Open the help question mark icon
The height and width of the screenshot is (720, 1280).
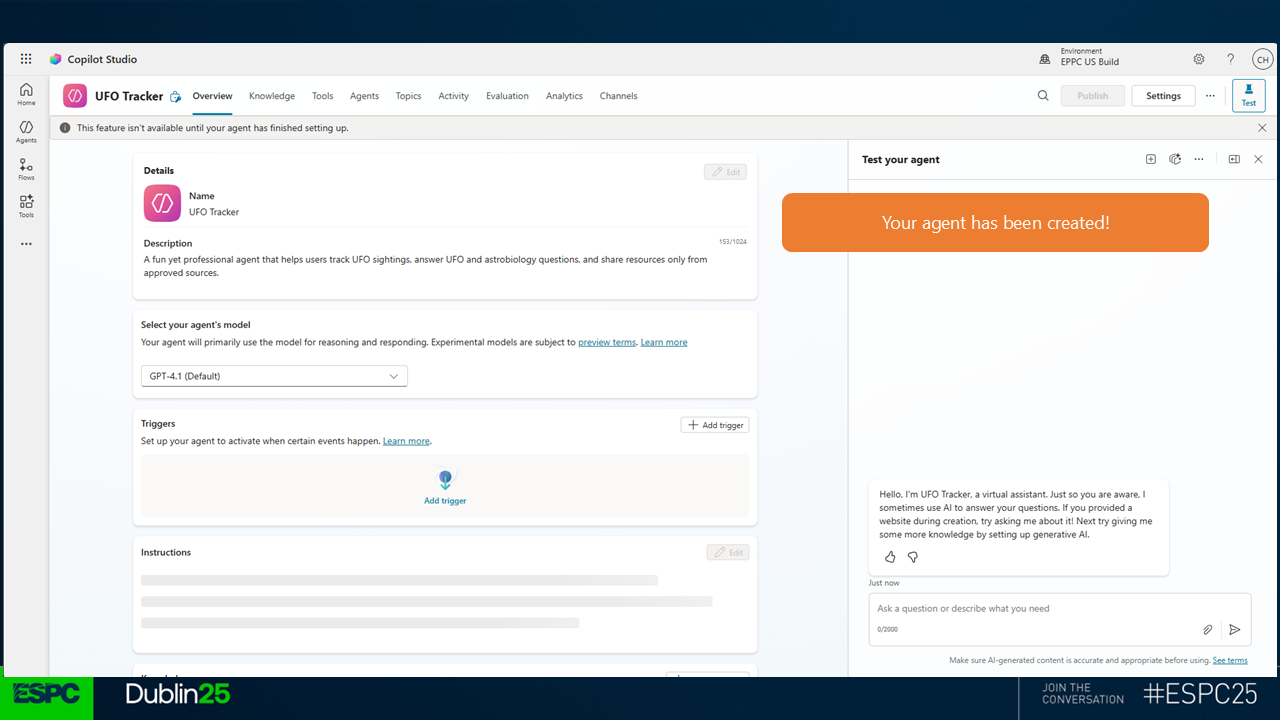coord(1231,59)
